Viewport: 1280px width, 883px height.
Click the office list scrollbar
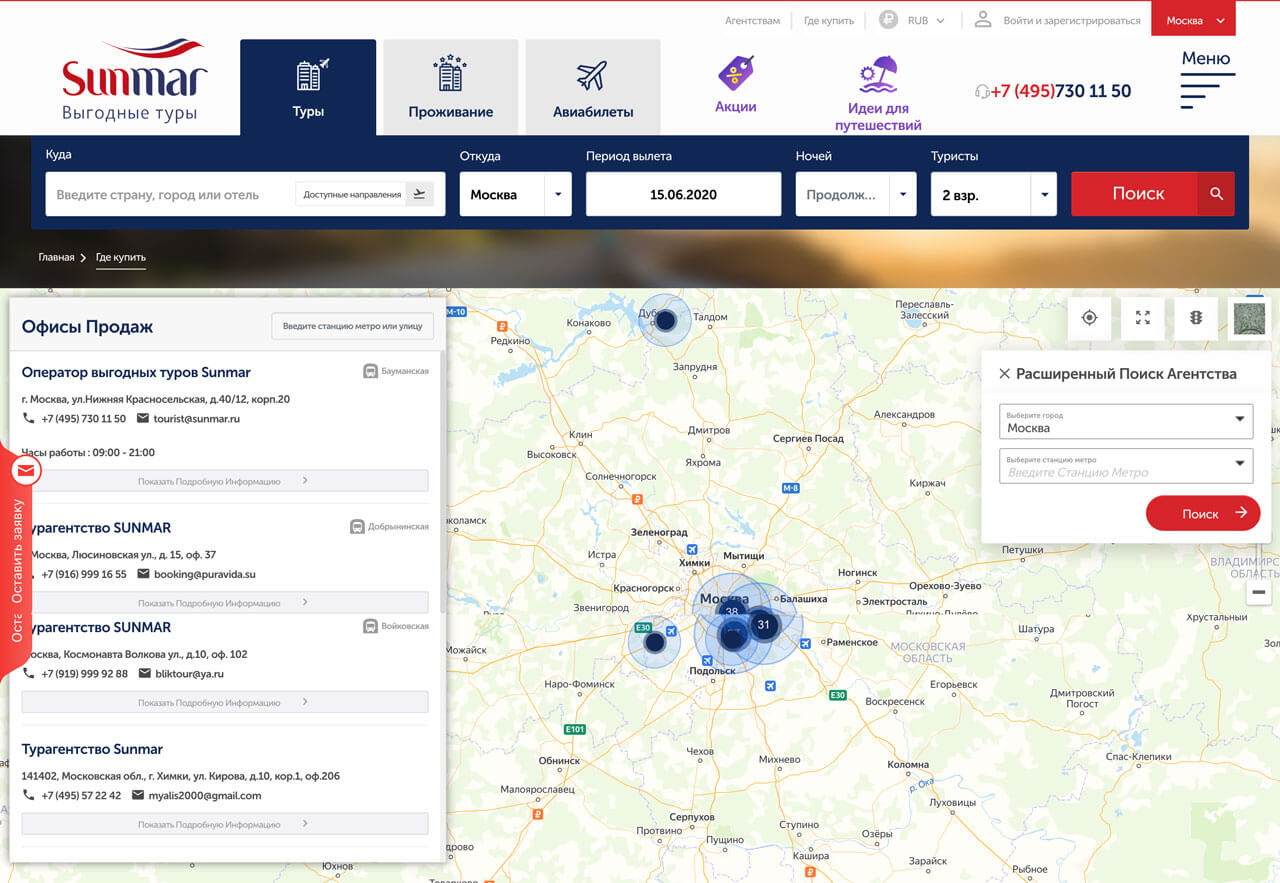click(442, 480)
